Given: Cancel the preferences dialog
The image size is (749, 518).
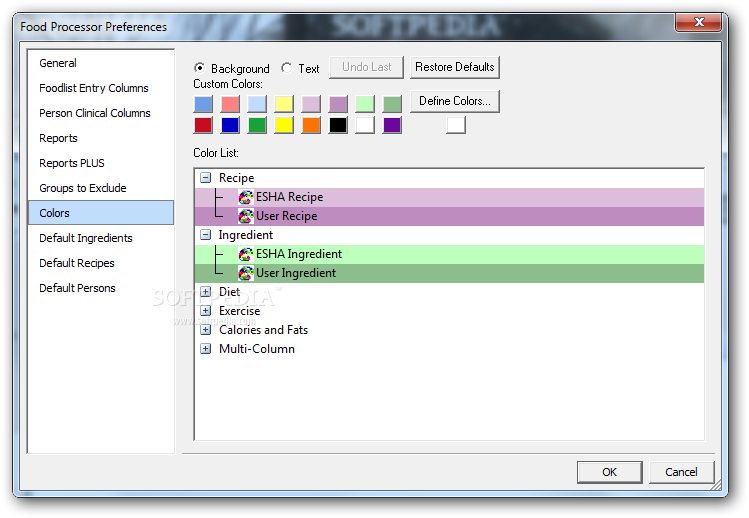Looking at the screenshot, I should (x=681, y=472).
